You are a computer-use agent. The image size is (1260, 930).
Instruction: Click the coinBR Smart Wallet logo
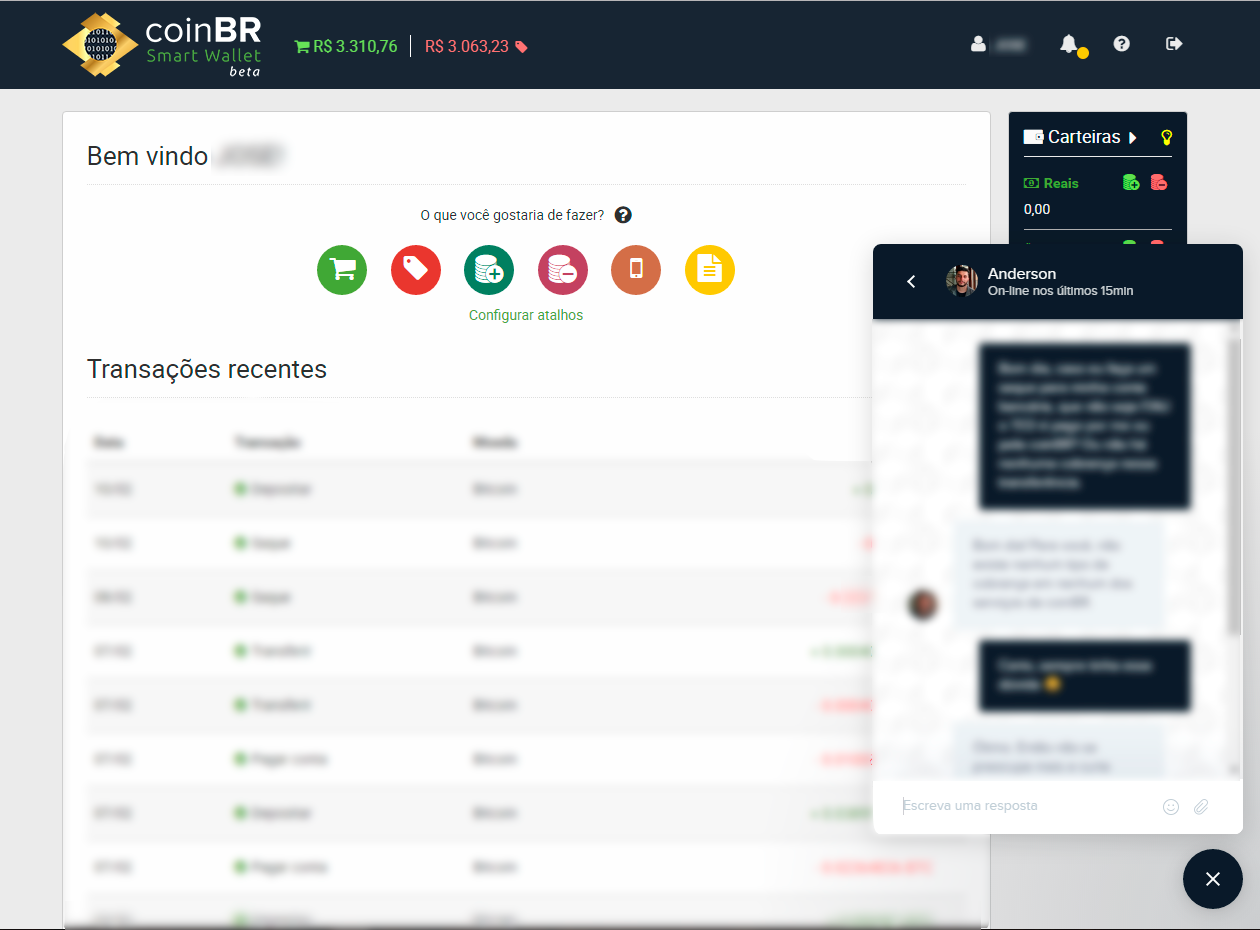point(162,45)
